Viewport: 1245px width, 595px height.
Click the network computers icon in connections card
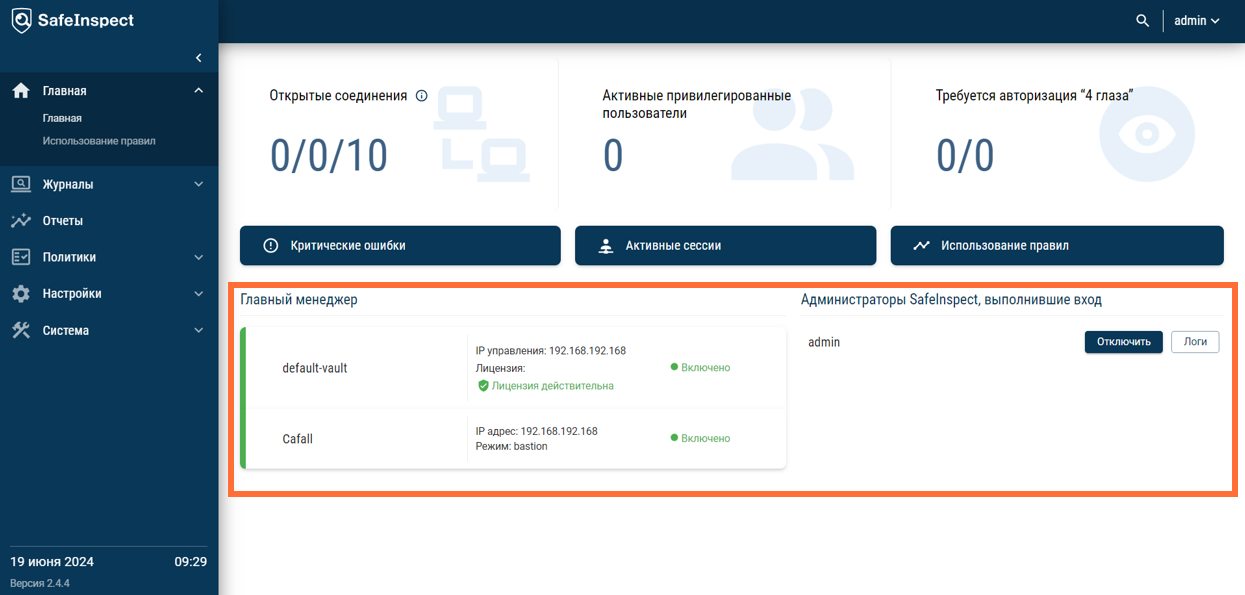(x=481, y=135)
